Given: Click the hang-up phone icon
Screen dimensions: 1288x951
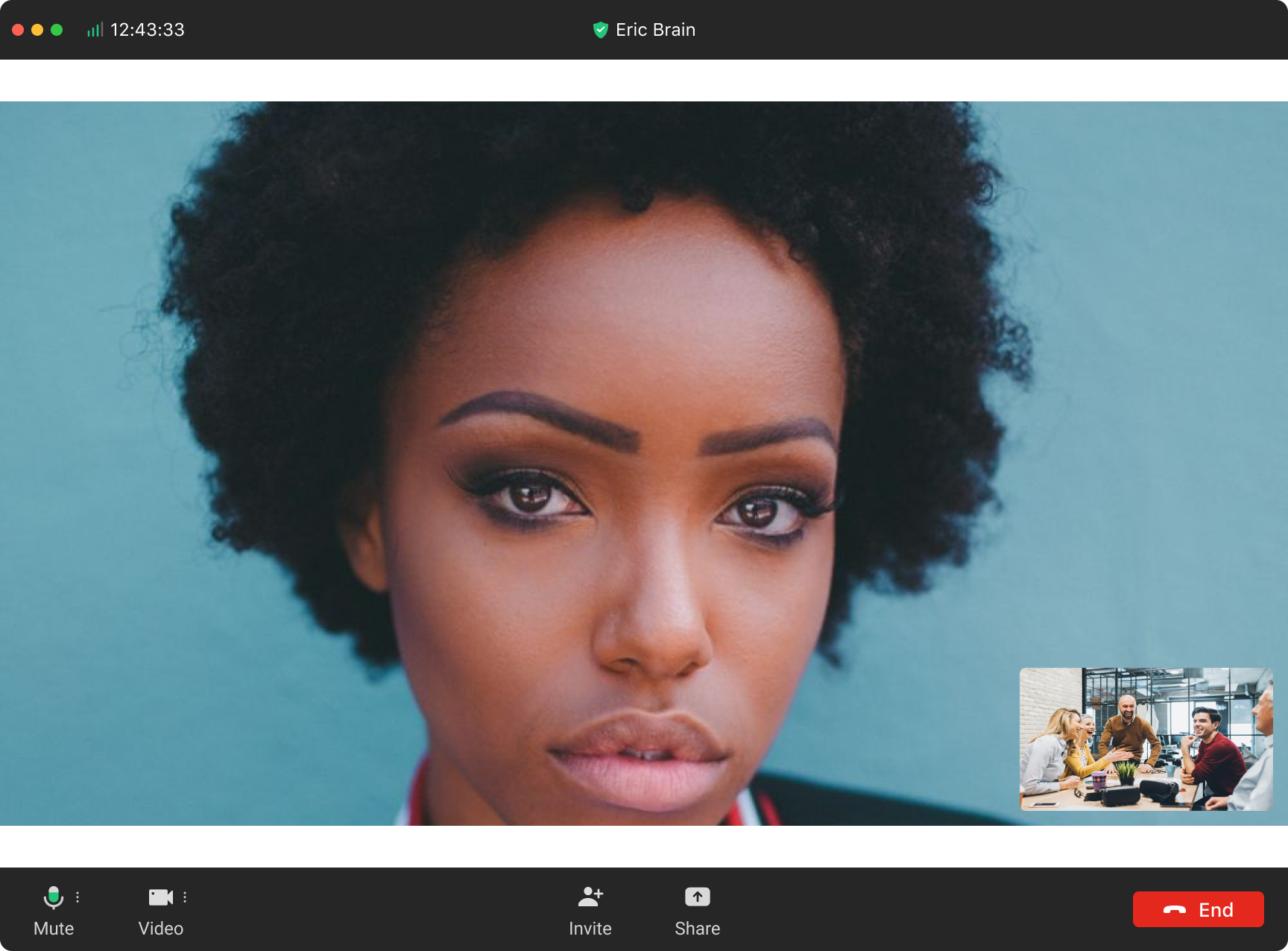Looking at the screenshot, I should 1174,910.
